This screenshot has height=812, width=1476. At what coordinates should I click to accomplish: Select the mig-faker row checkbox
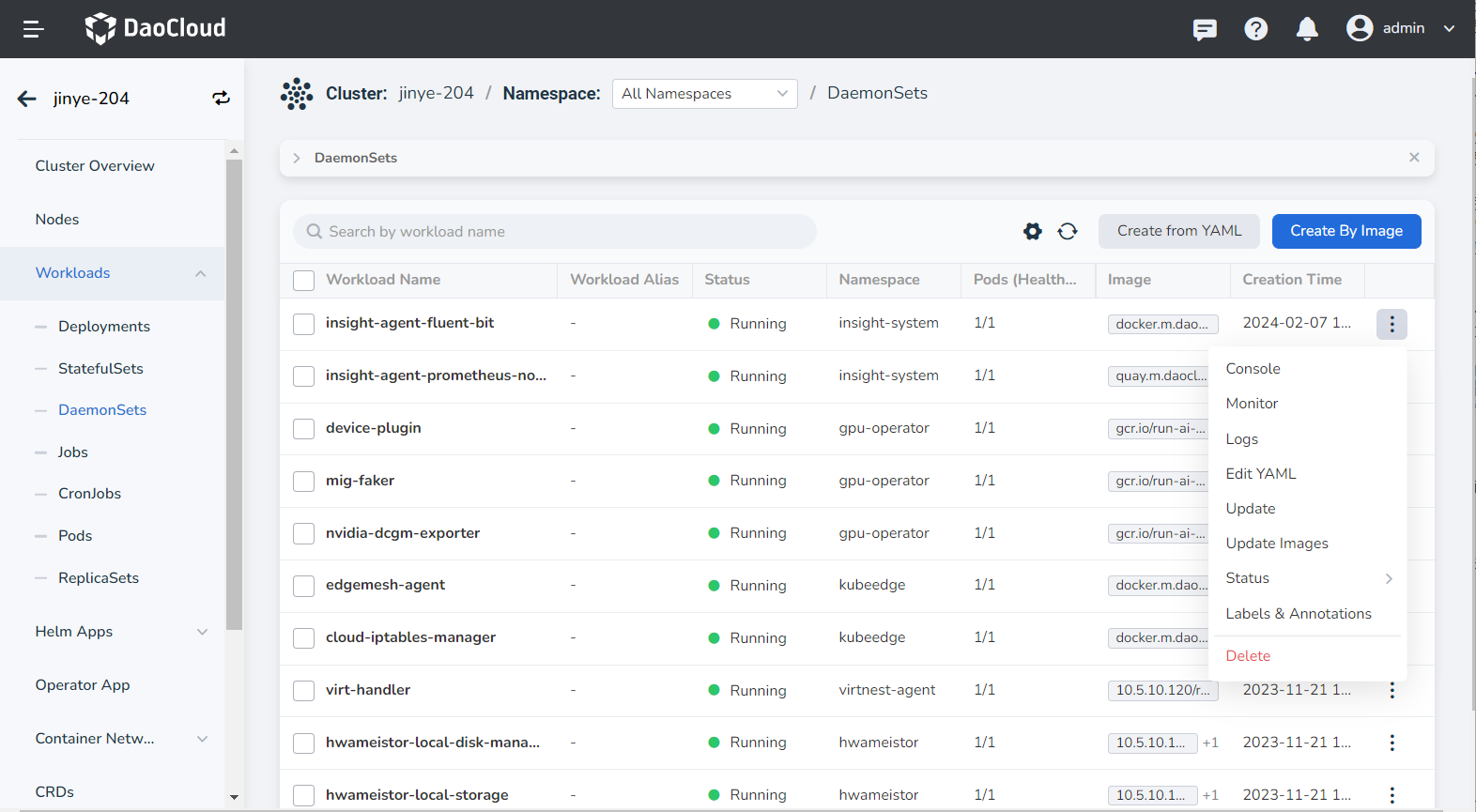[303, 482]
